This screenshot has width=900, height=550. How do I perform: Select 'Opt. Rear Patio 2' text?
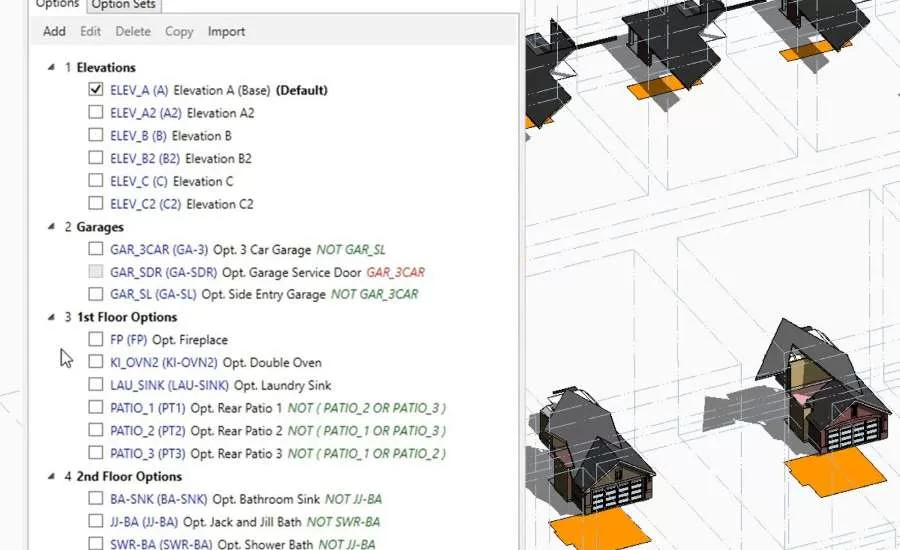(236, 431)
